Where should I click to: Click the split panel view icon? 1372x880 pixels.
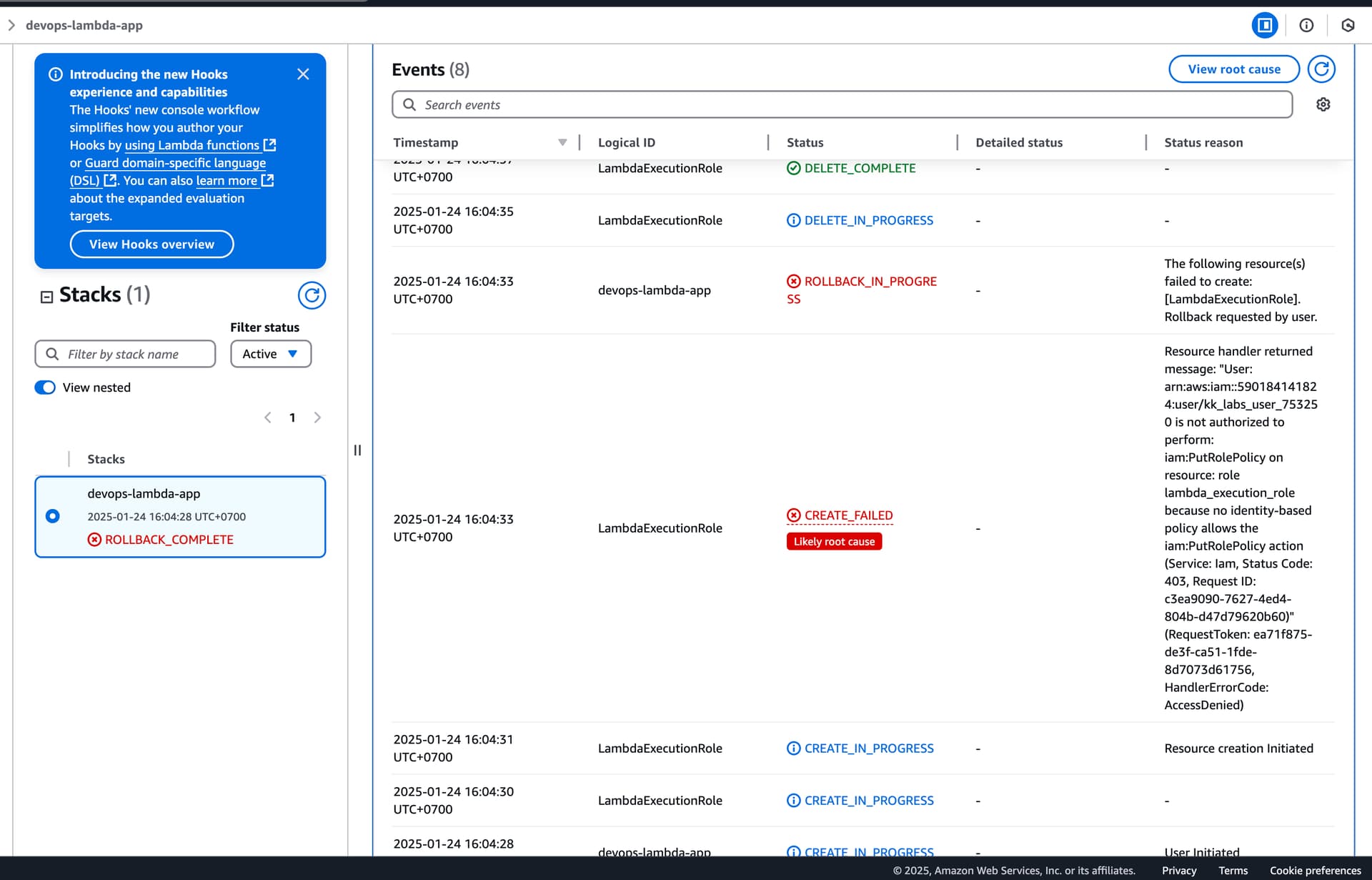[x=1264, y=26]
